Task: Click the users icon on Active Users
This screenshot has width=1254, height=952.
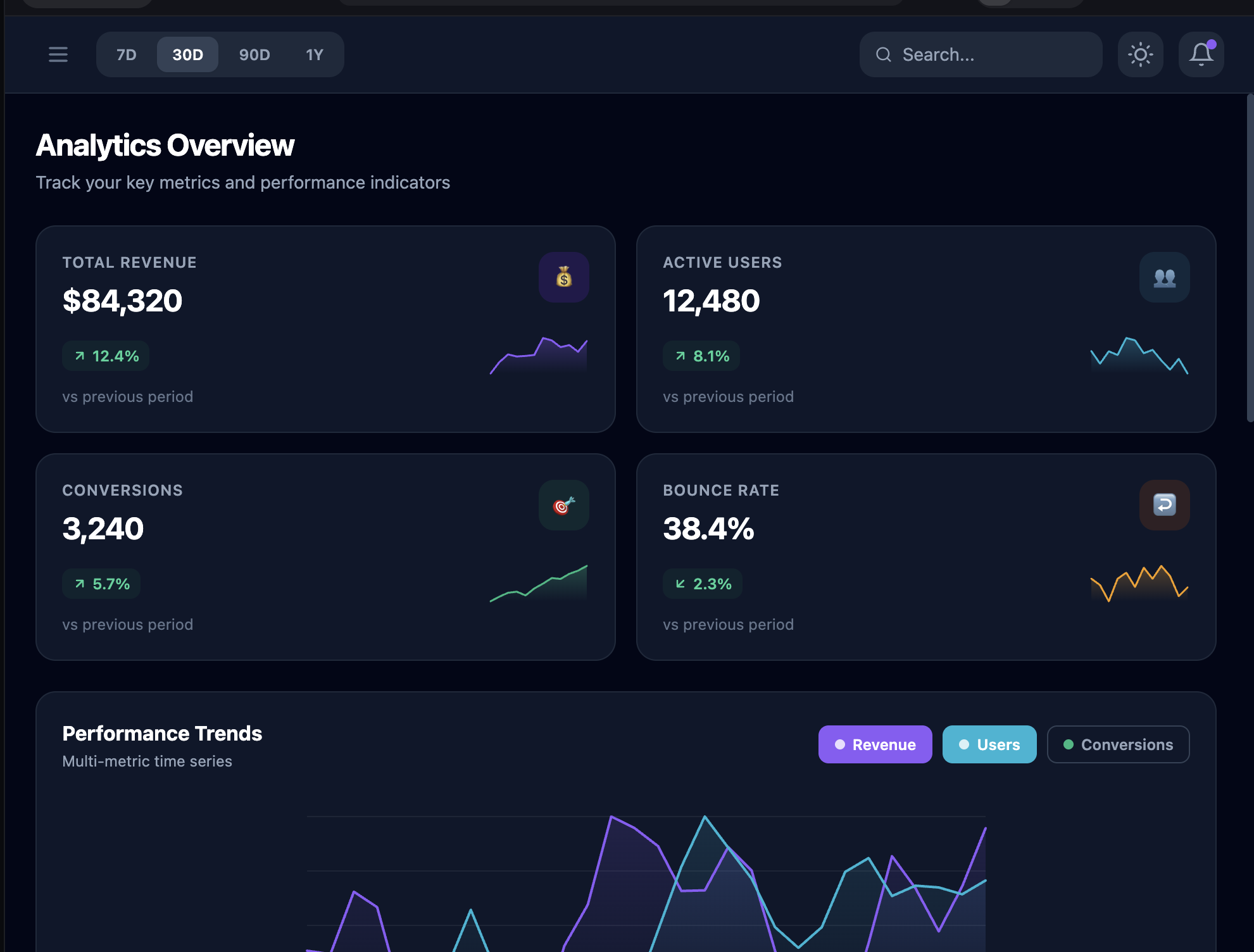Action: pos(1164,277)
